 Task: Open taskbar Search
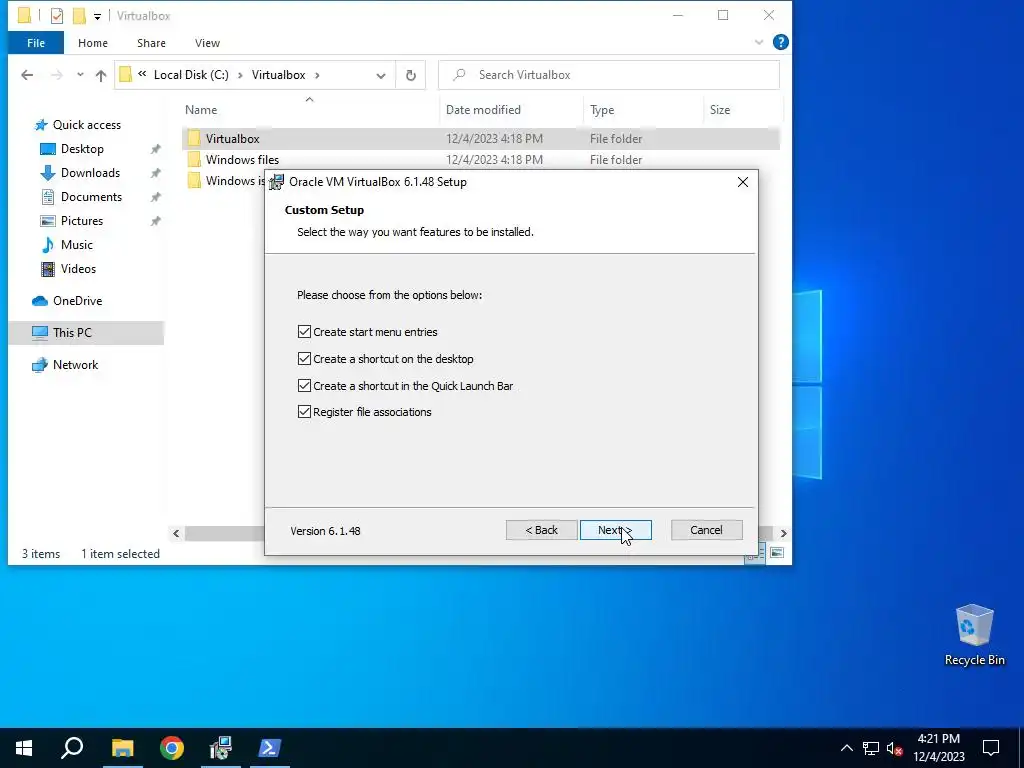click(72, 748)
